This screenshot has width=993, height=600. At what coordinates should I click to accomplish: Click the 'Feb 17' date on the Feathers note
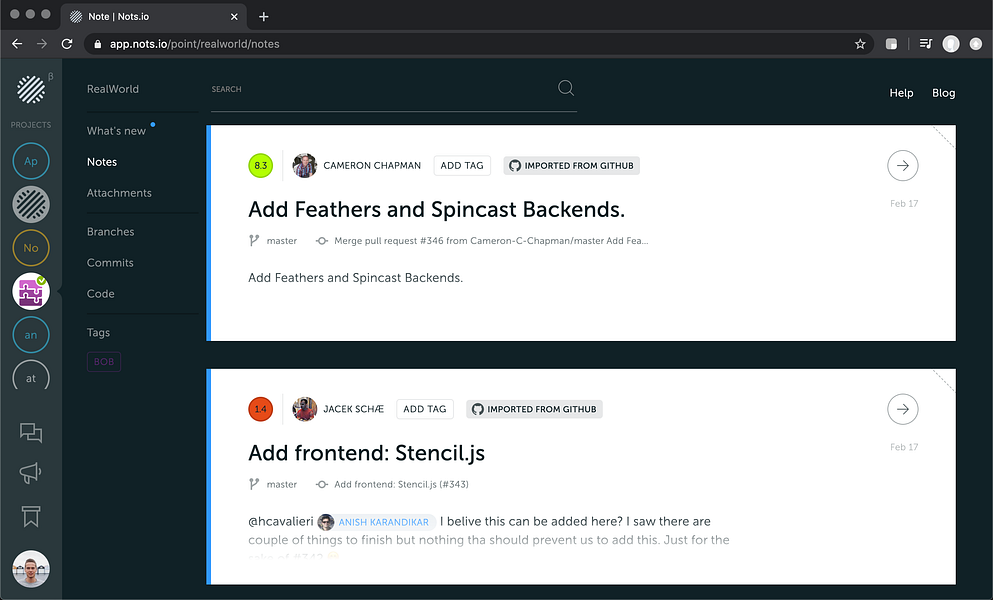904,203
